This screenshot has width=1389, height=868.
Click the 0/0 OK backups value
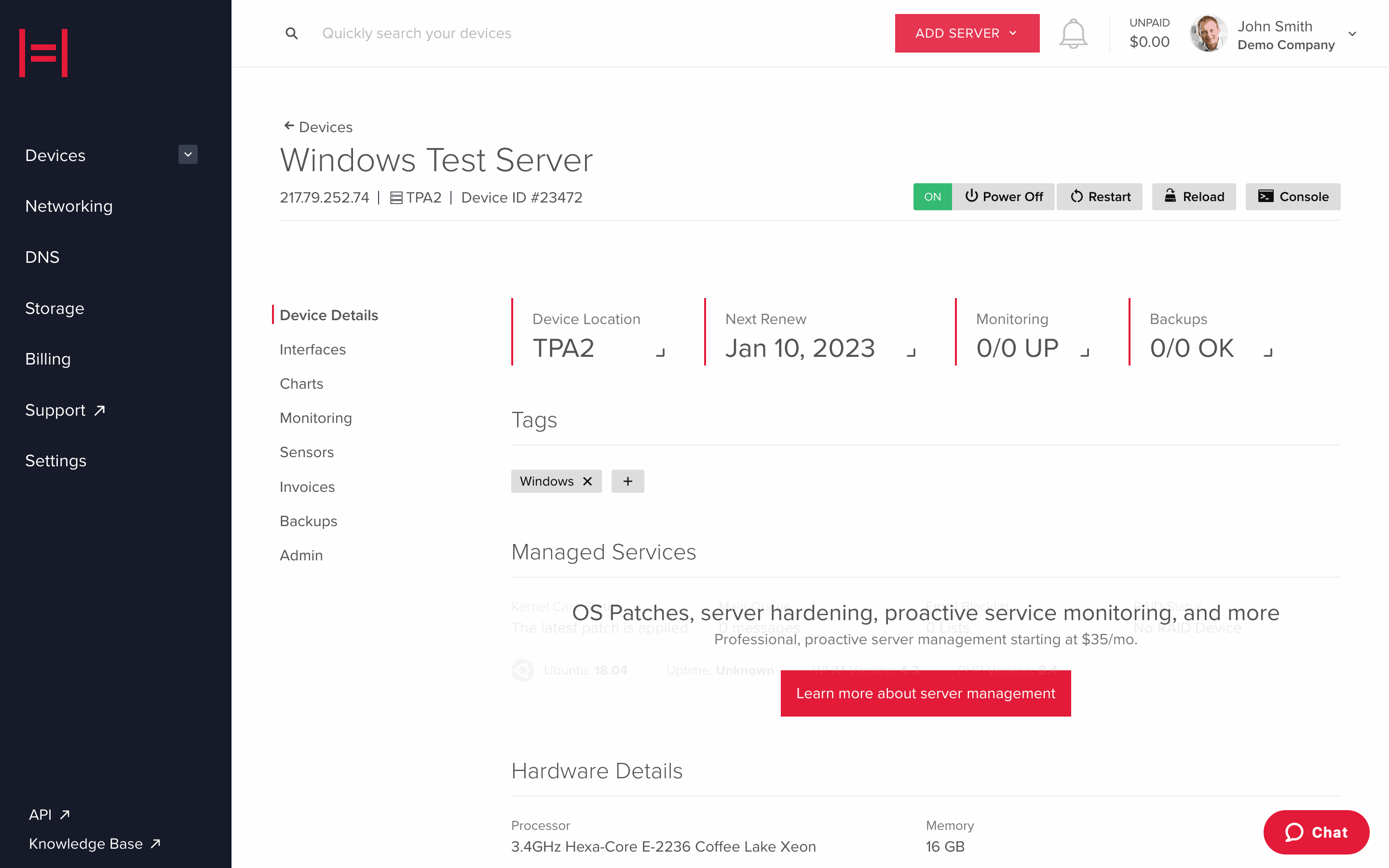tap(1192, 348)
